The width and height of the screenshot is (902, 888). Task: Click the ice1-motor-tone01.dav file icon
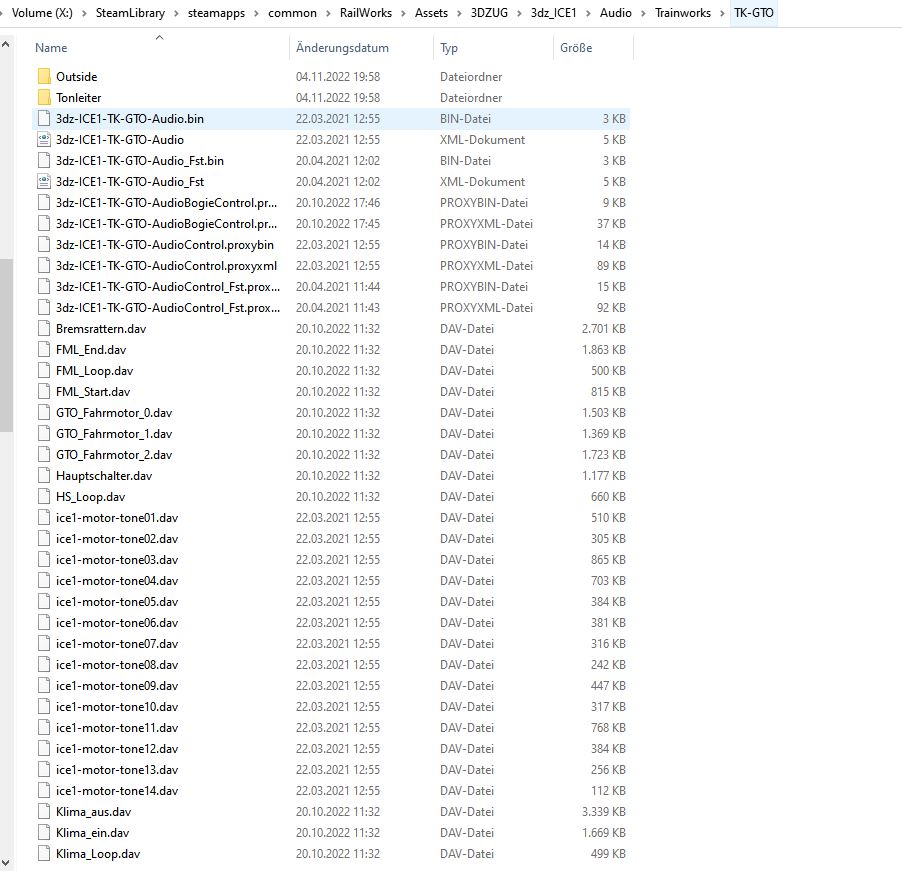point(44,518)
